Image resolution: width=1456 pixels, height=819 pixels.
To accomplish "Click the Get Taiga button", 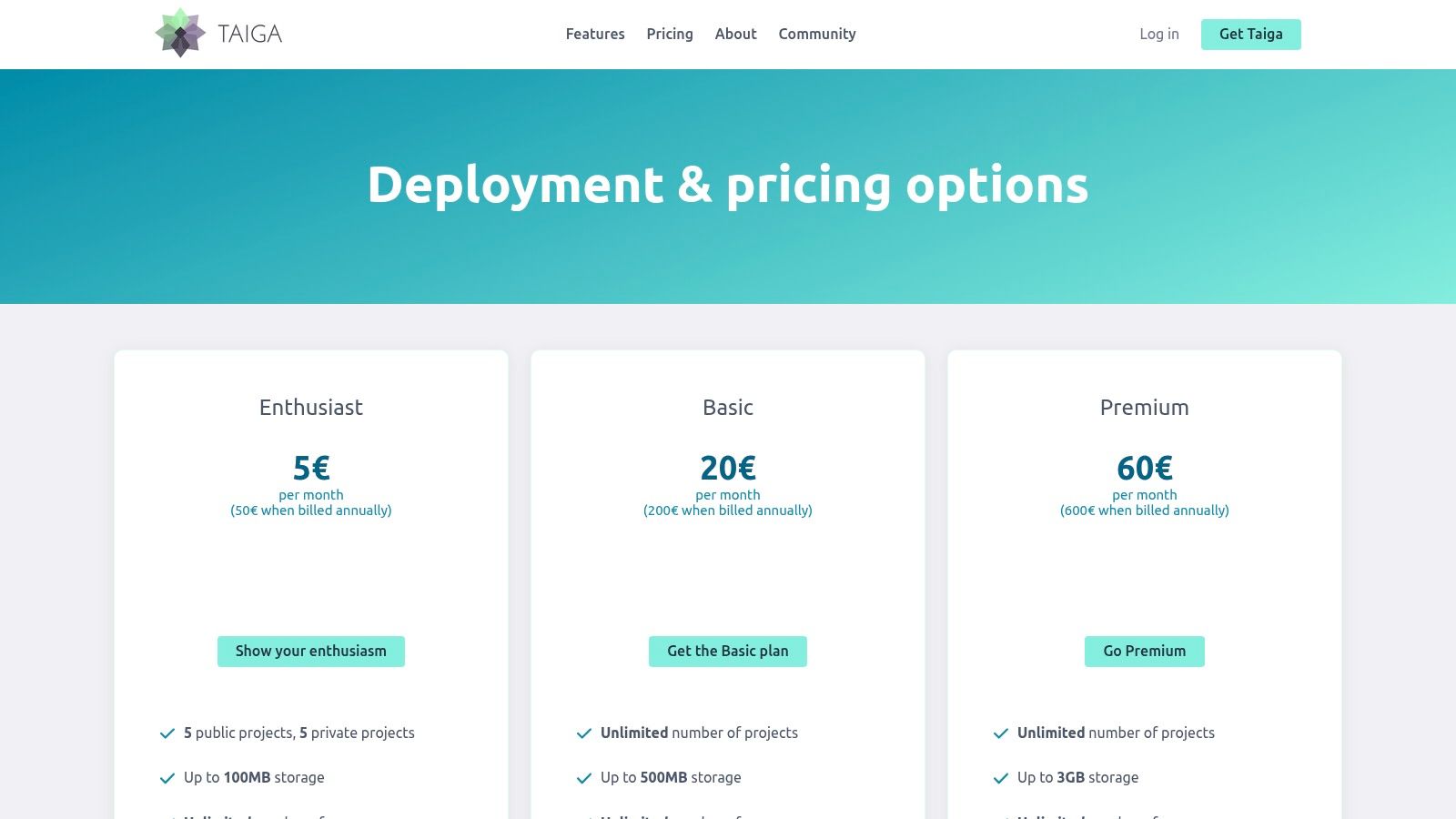I will (x=1251, y=35).
